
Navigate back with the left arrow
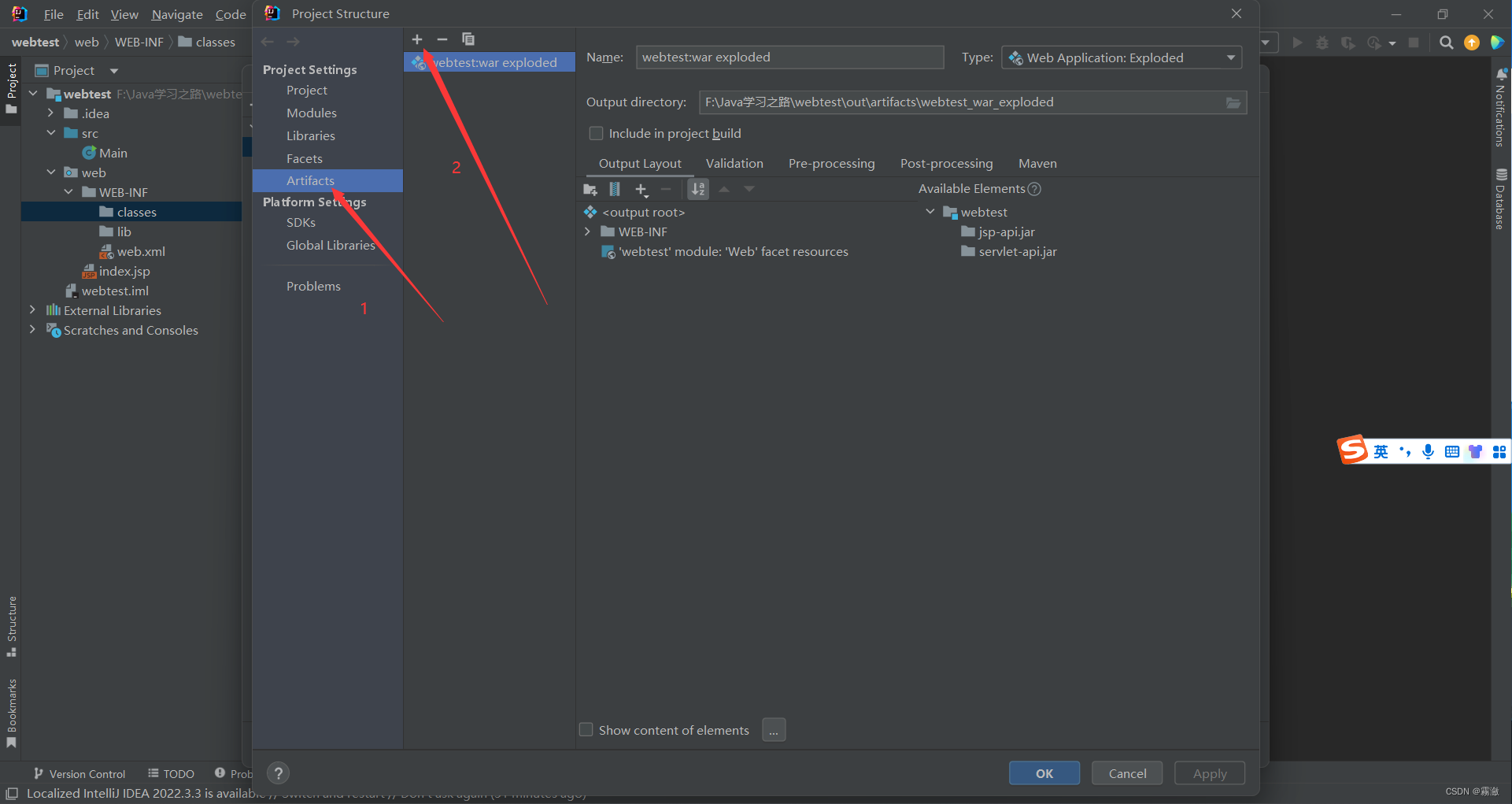coord(268,42)
